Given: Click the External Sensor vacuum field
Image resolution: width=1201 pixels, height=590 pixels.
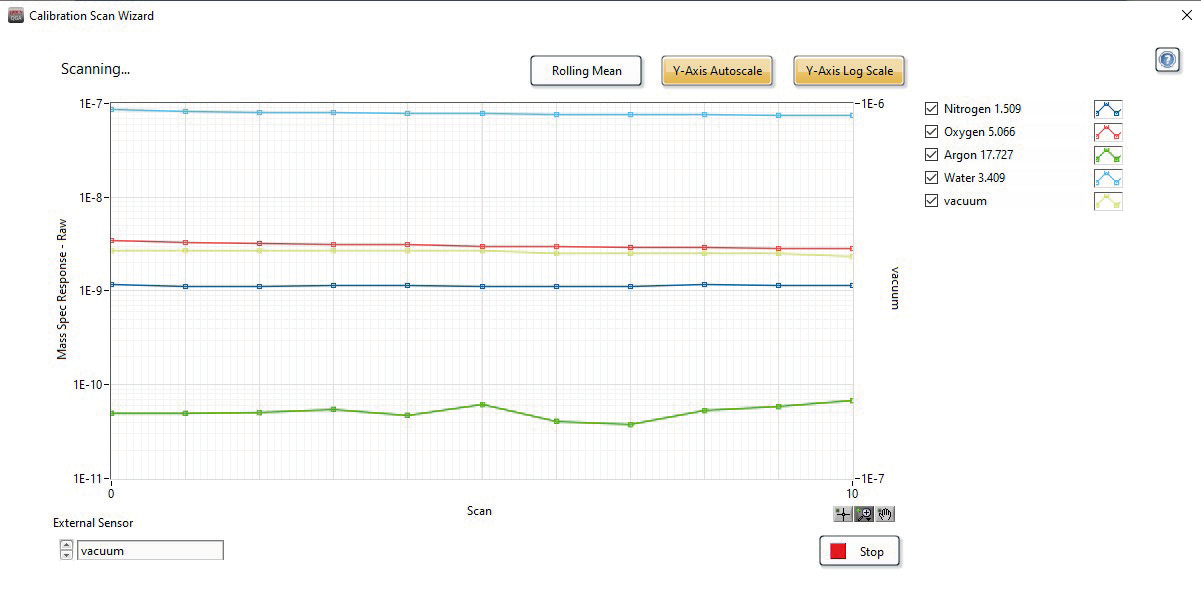Looking at the screenshot, I should click(x=150, y=550).
